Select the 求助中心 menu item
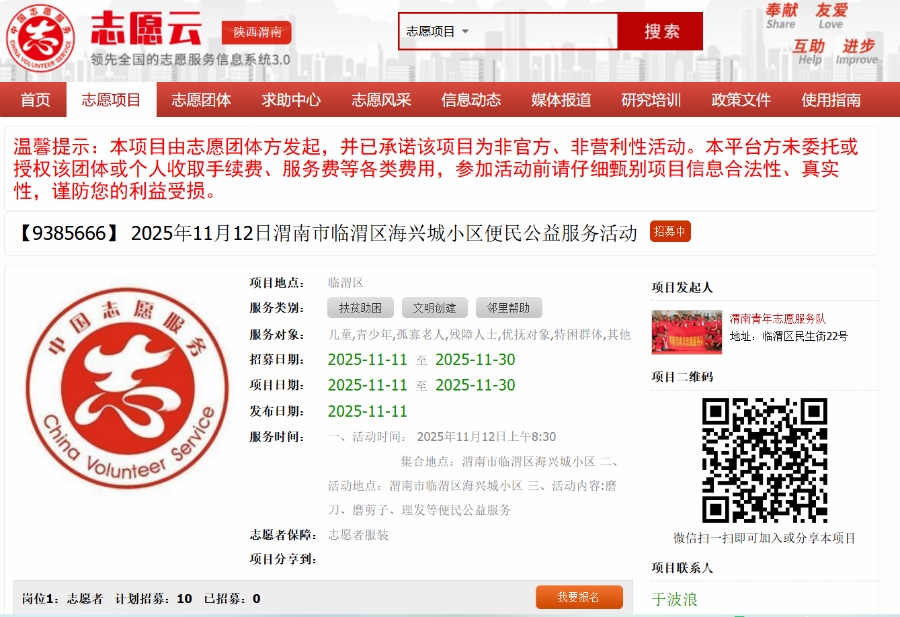900x617 pixels. 291,100
